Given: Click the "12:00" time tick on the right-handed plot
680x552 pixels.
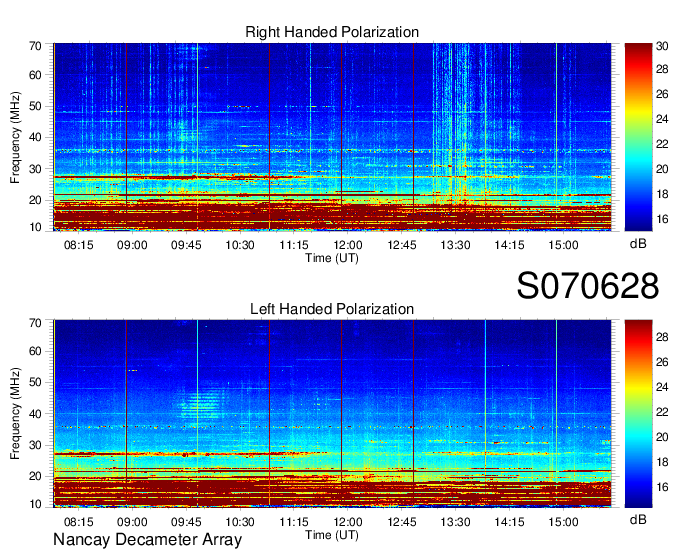Looking at the screenshot, I should pos(348,245).
